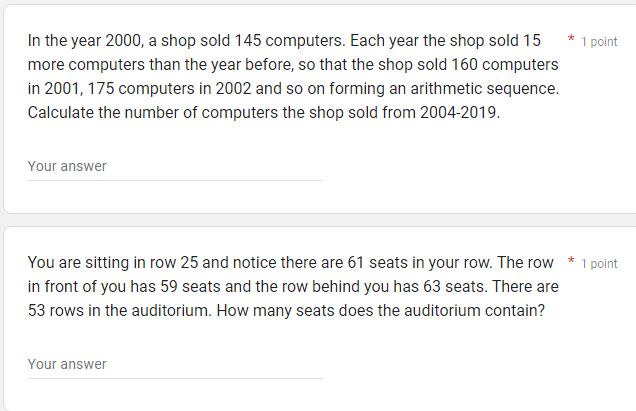Click the words 'arithmetic sequence'
Image resolution: width=636 pixels, height=411 pixels.
point(484,88)
